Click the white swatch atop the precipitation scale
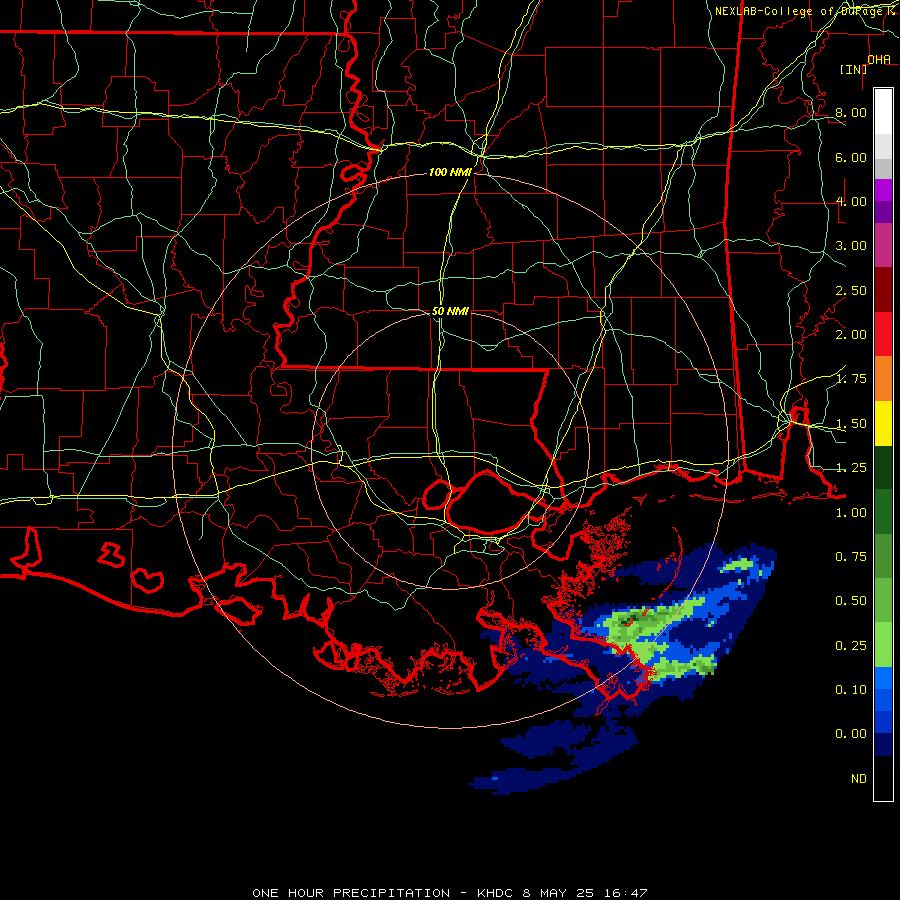The height and width of the screenshot is (900, 900). tap(883, 112)
